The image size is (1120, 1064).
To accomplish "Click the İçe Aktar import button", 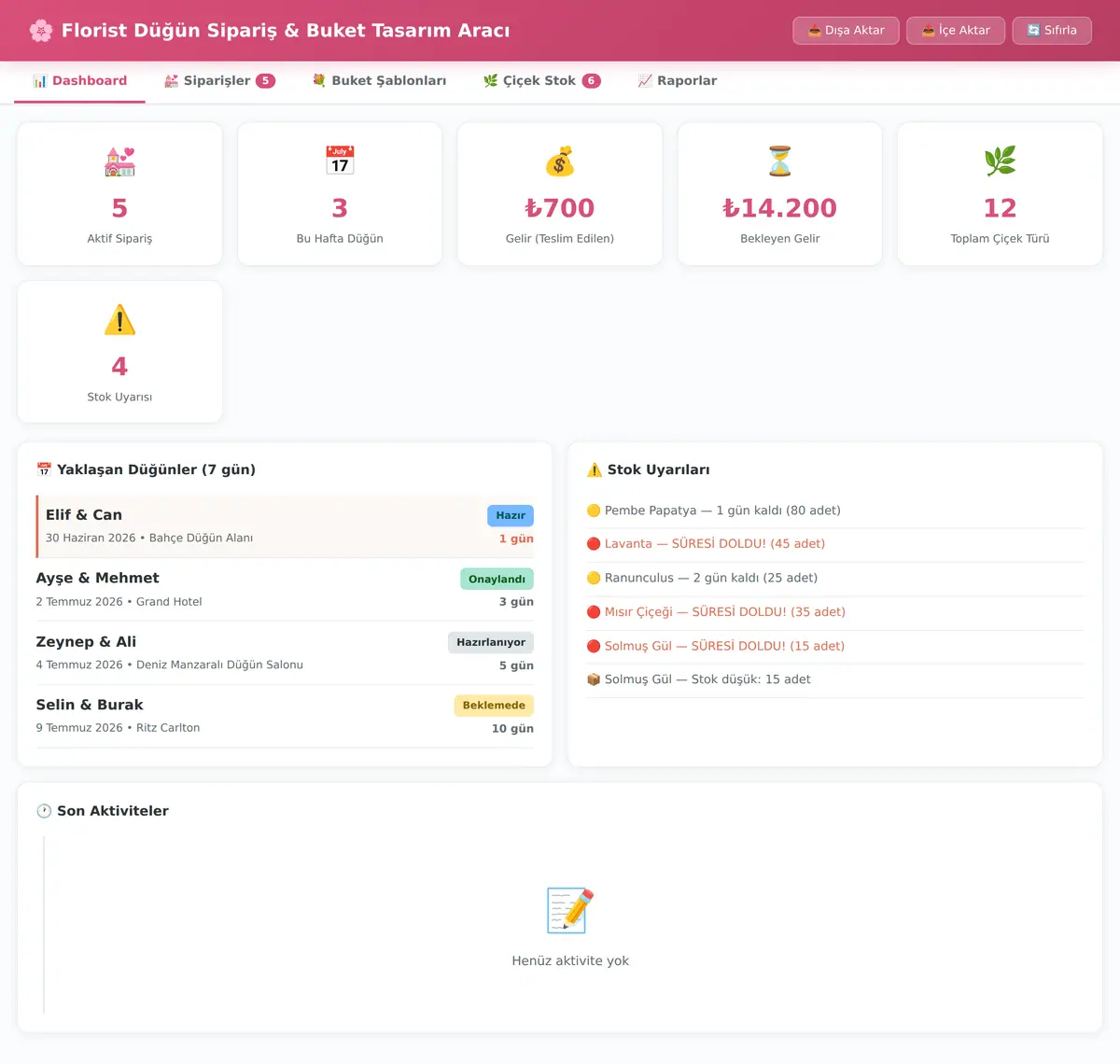I will [956, 31].
